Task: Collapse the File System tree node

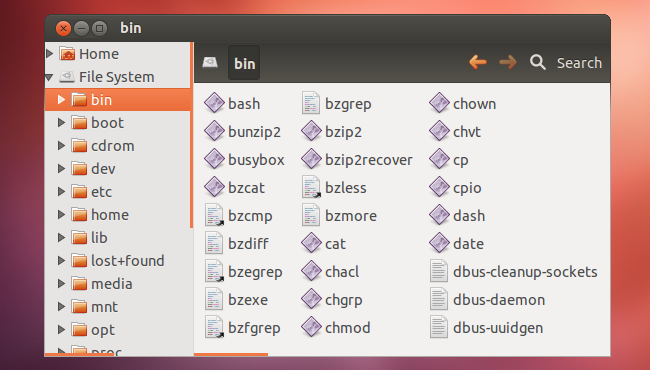Action: coord(50,77)
